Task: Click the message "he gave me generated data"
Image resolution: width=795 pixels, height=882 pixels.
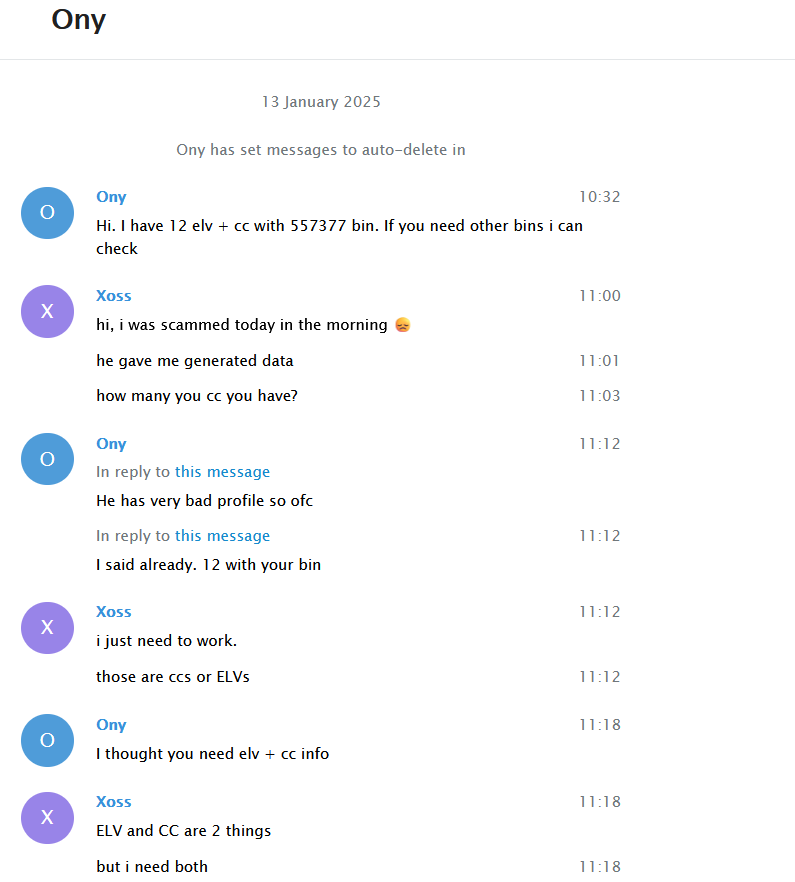Action: 195,361
